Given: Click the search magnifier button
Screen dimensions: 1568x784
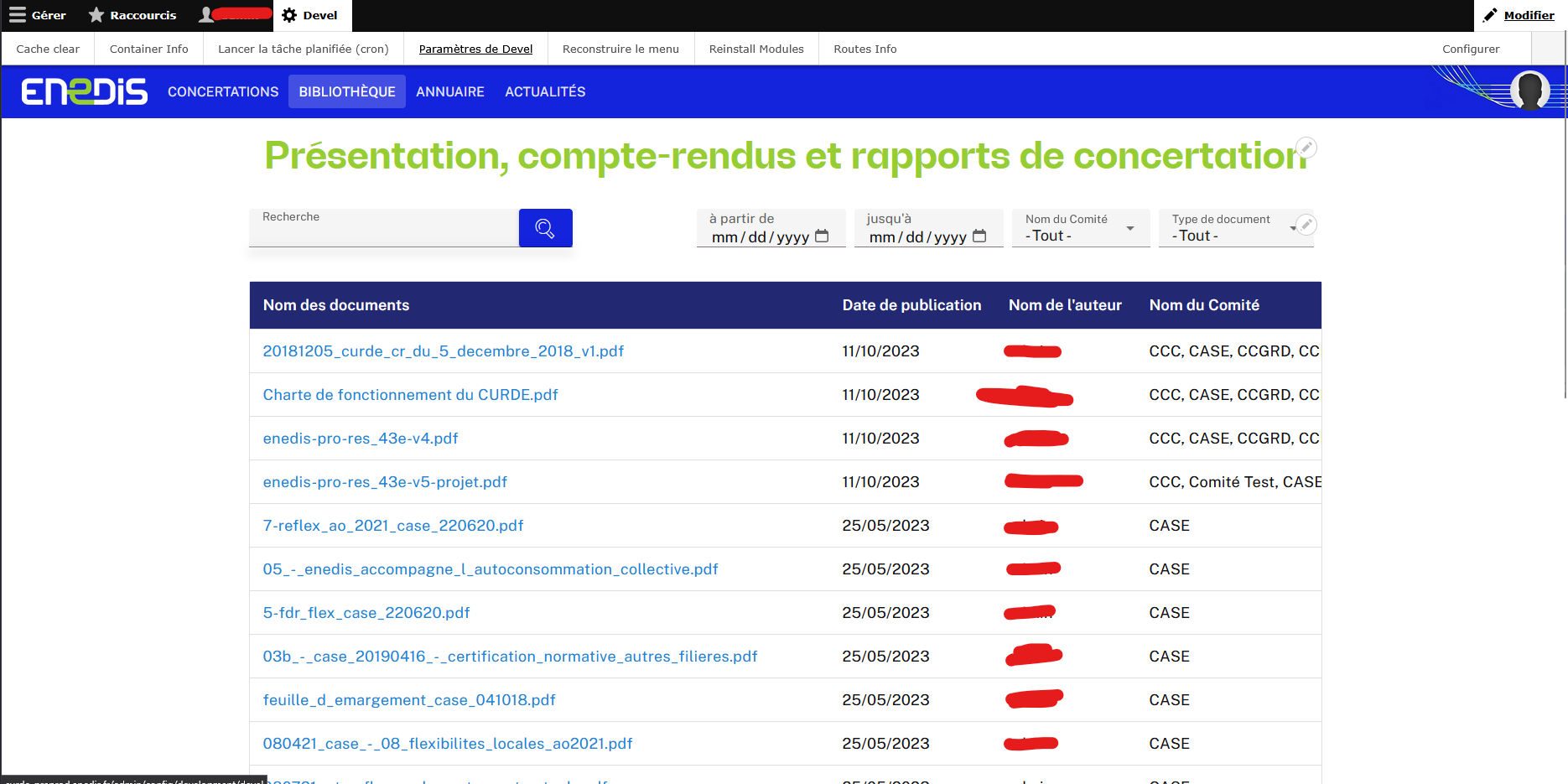Looking at the screenshot, I should click(545, 228).
